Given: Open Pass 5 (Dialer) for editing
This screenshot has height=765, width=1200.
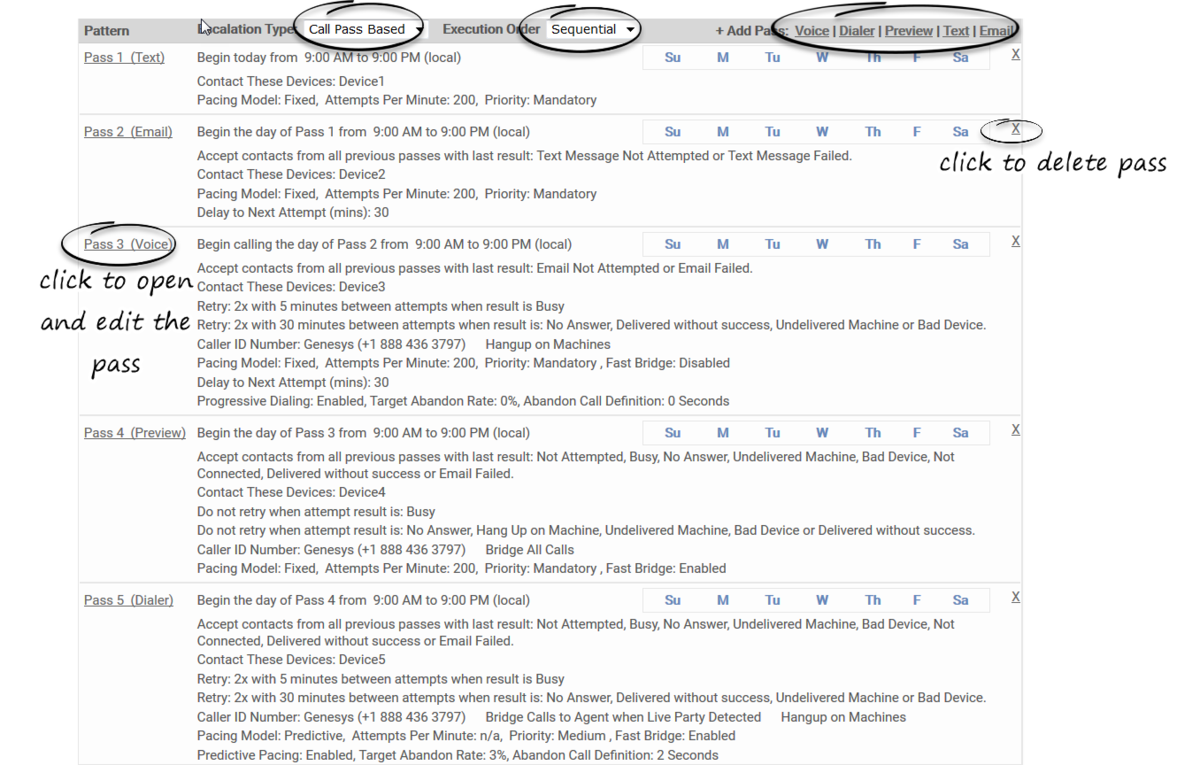Looking at the screenshot, I should 128,600.
